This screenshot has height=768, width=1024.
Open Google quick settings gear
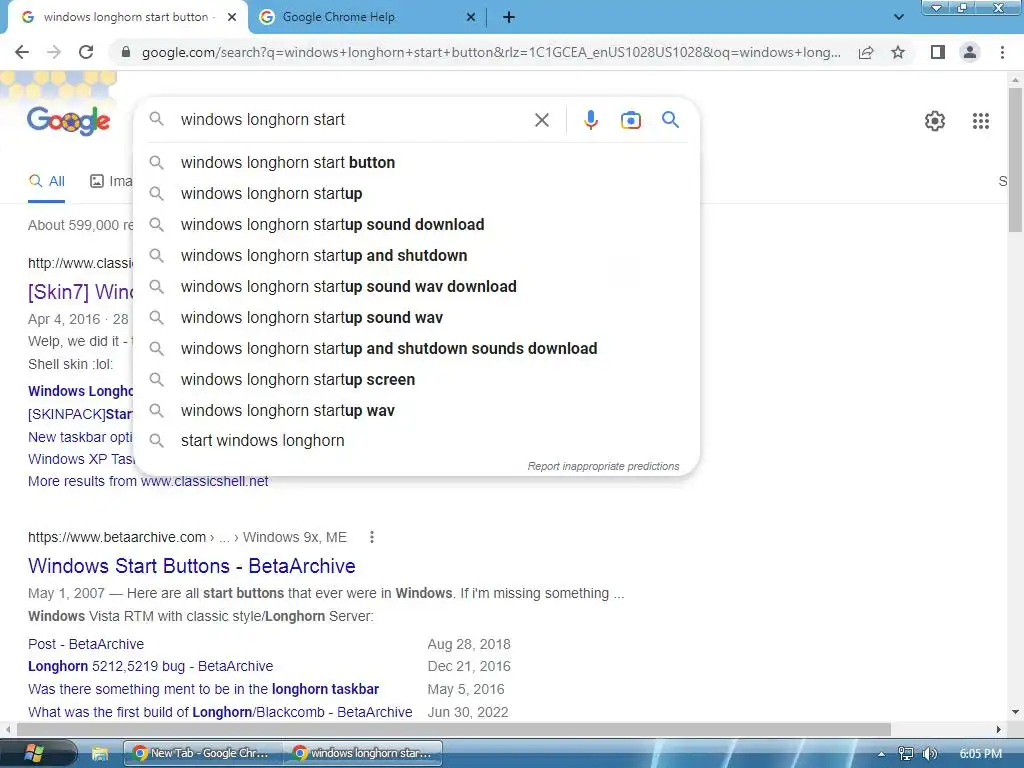click(x=935, y=121)
